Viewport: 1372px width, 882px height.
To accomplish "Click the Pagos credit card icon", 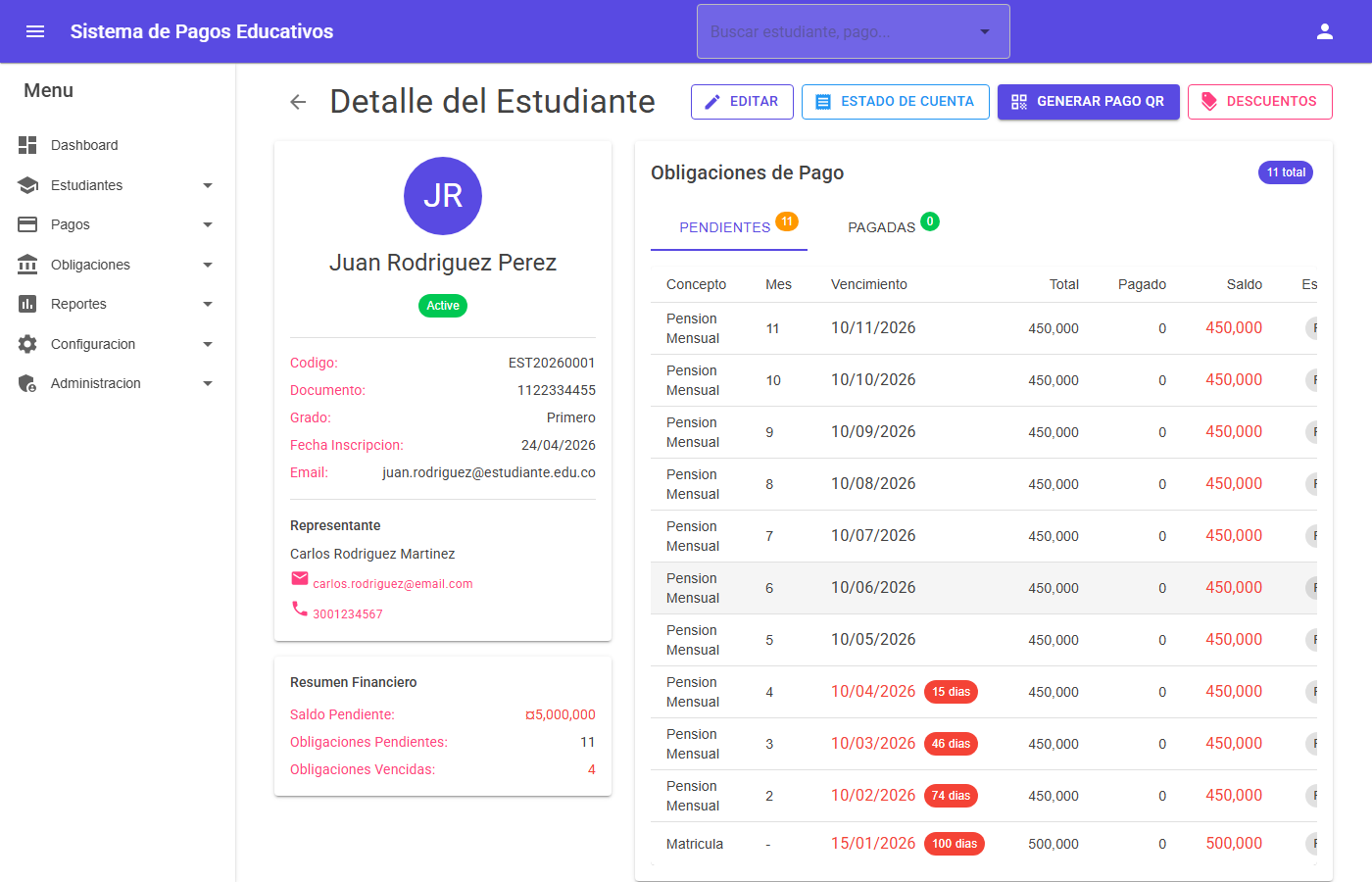I will [27, 224].
